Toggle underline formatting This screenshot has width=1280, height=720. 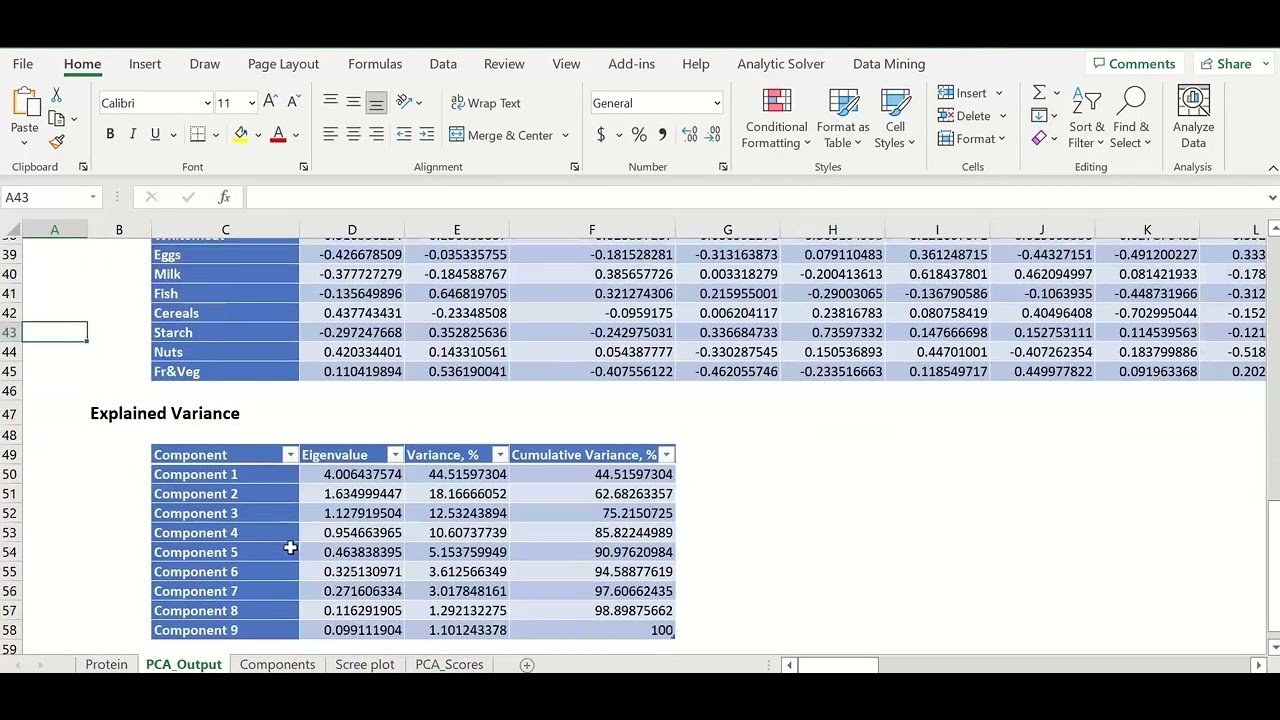point(155,135)
